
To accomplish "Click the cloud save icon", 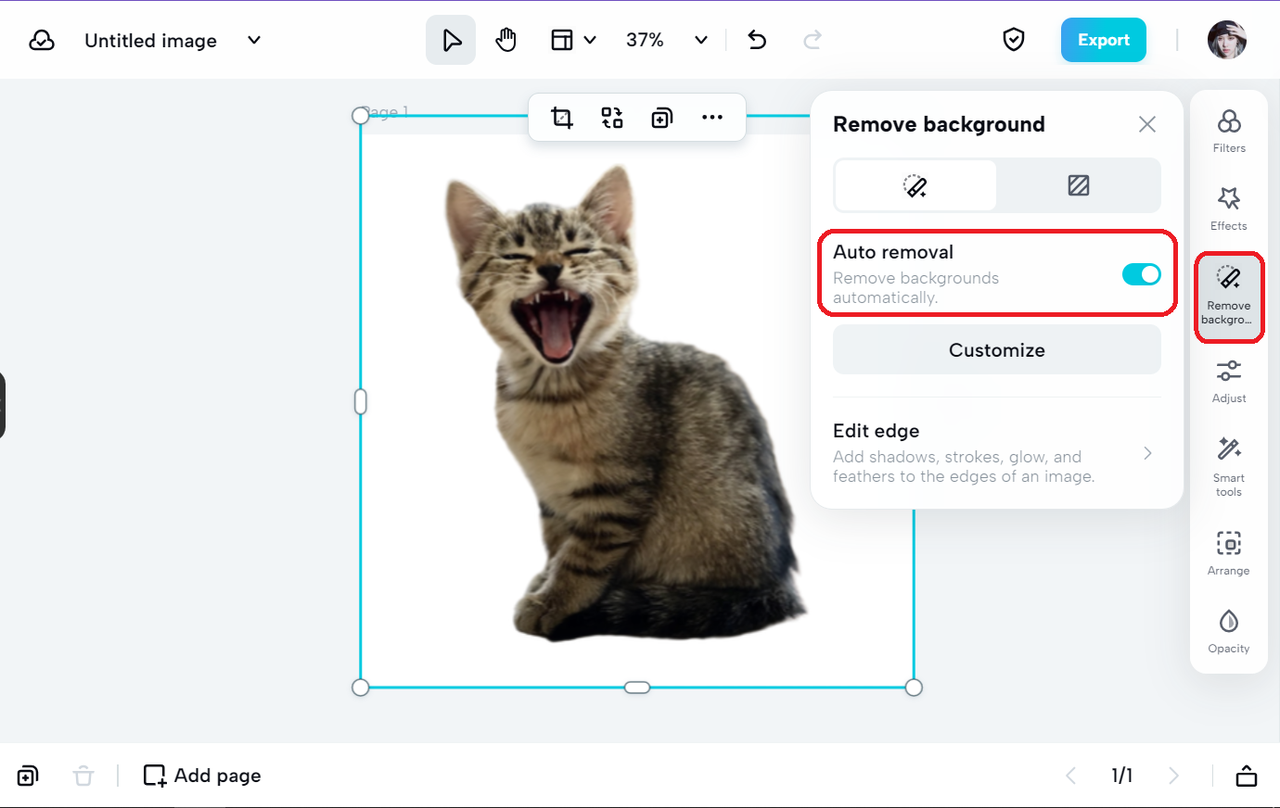I will pos(42,40).
